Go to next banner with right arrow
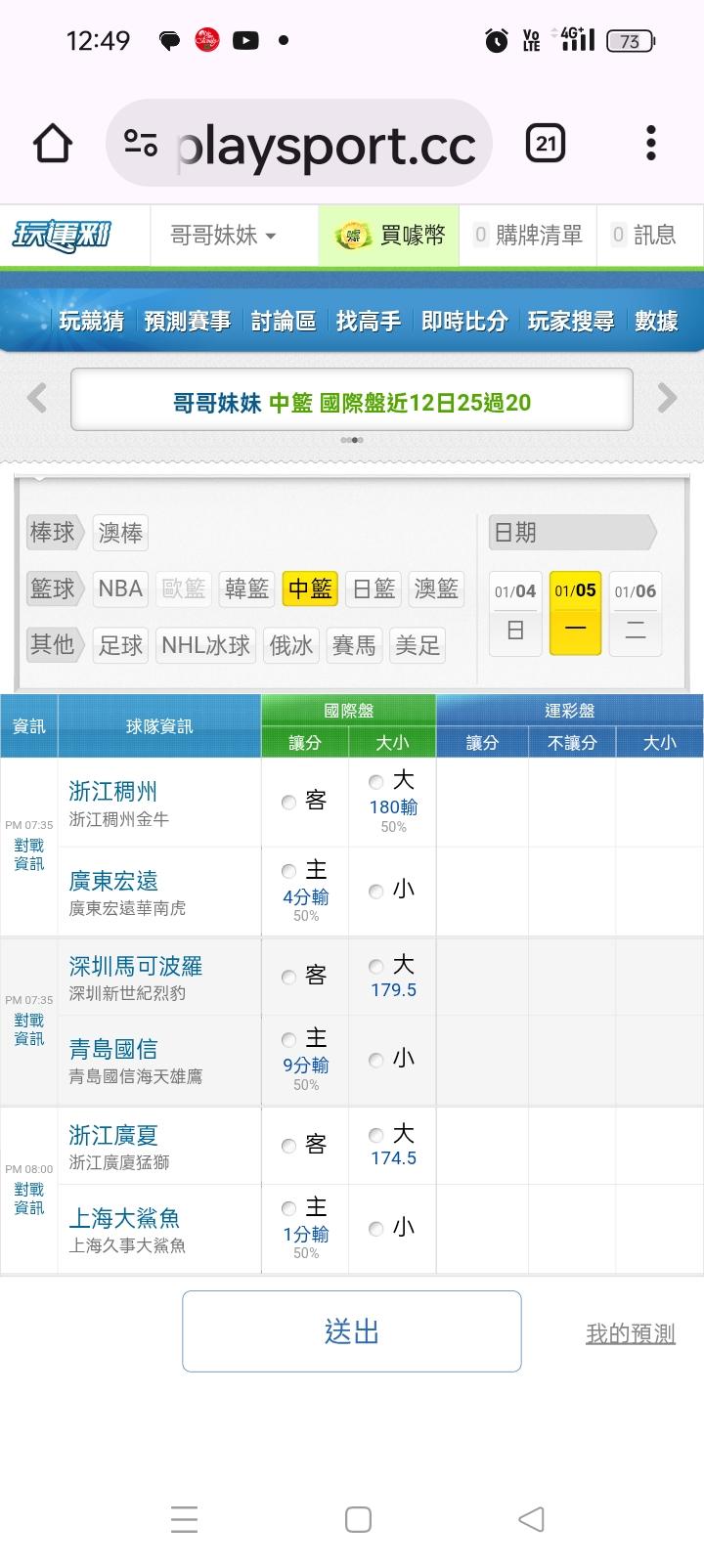704x1568 pixels. pos(667,399)
